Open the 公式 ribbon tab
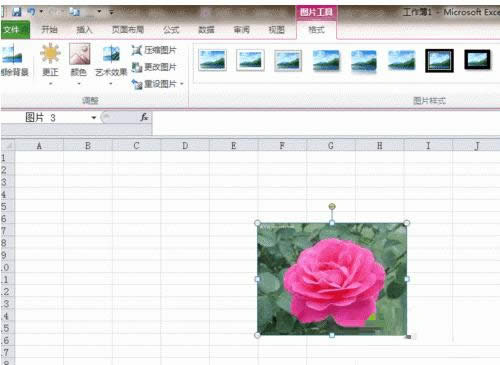This screenshot has height=365, width=500. (x=171, y=30)
